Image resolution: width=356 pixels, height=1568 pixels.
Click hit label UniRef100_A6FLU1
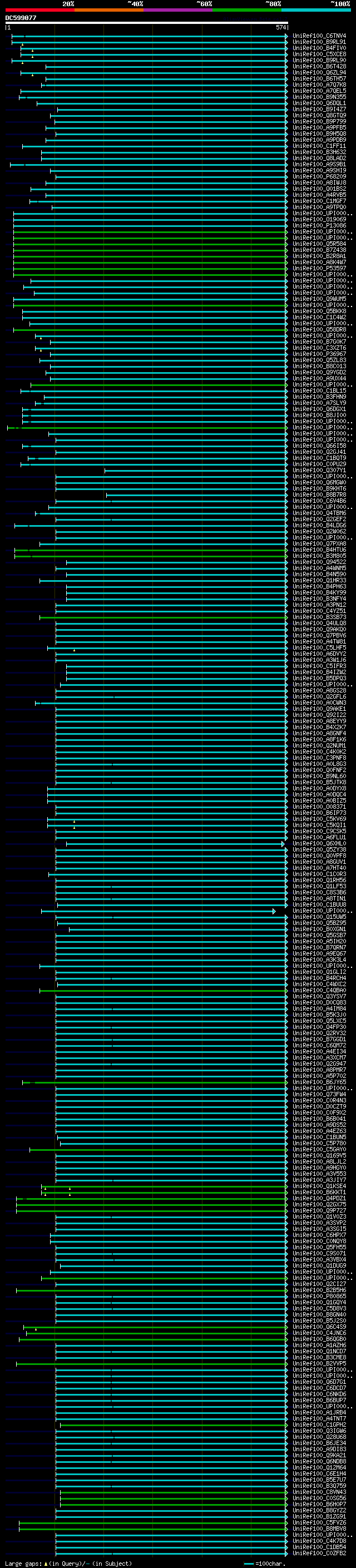(319, 838)
